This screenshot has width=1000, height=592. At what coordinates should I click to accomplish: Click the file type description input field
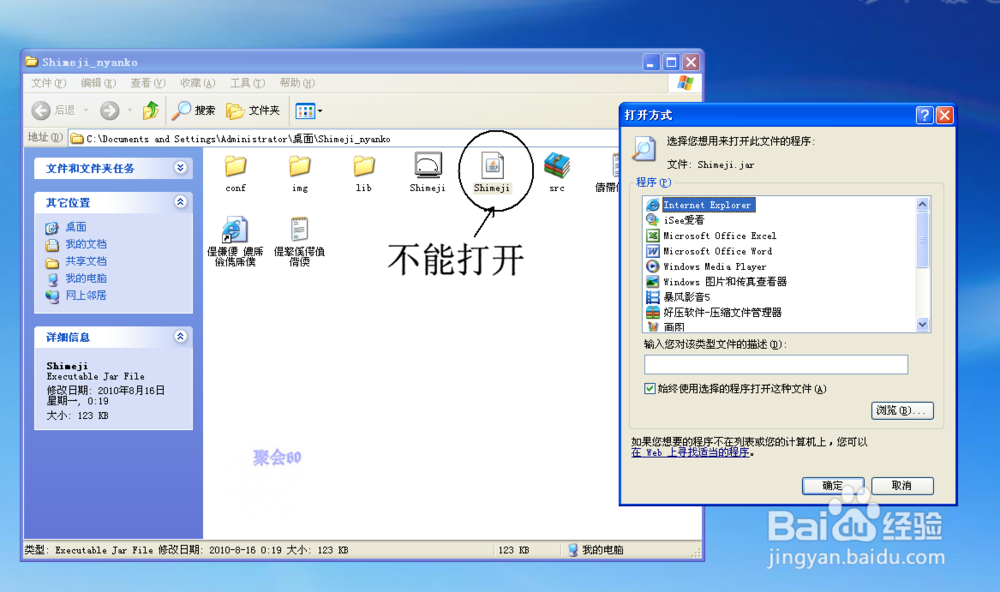(x=776, y=364)
